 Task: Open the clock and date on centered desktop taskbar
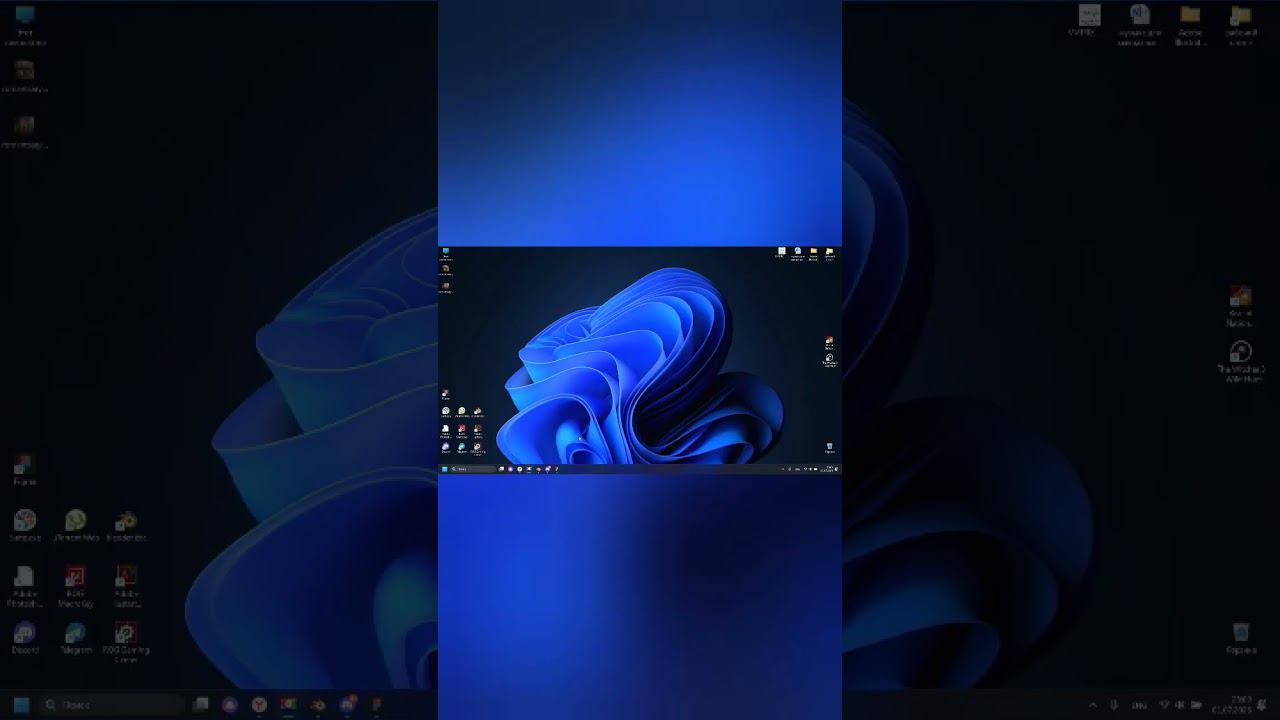coord(829,469)
